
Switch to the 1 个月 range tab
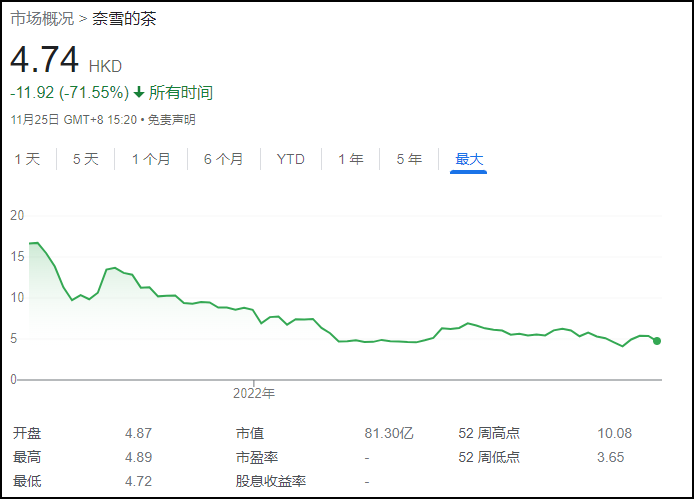point(151,159)
